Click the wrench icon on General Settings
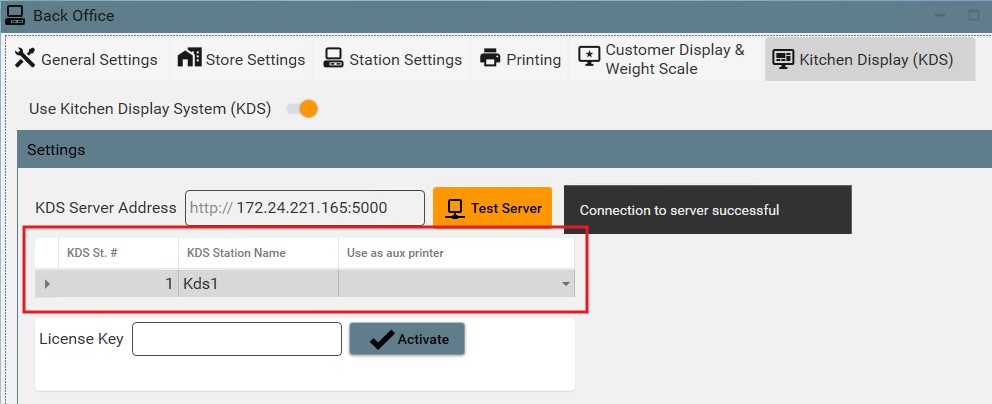This screenshot has height=404, width=992. 25,59
